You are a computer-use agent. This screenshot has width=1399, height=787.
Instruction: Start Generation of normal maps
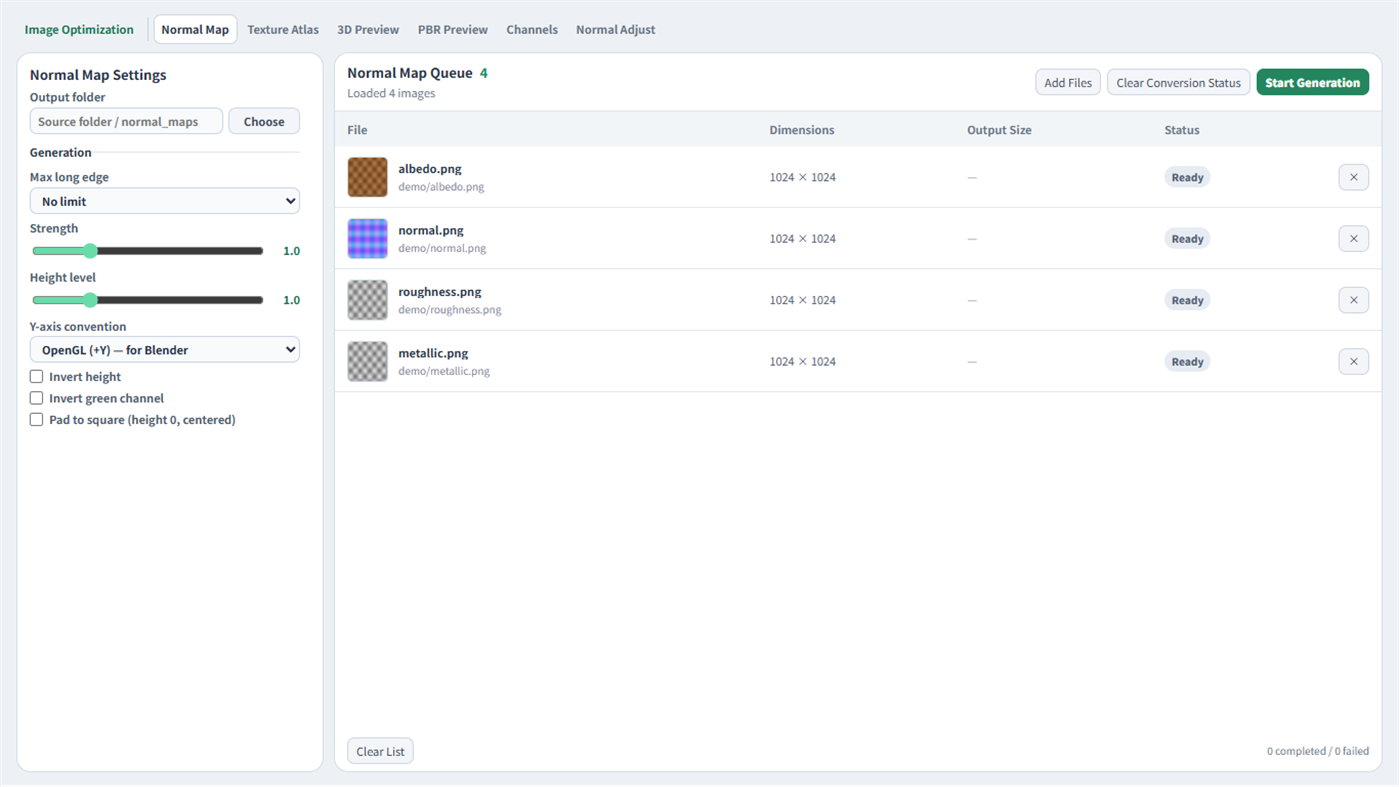click(x=1312, y=82)
